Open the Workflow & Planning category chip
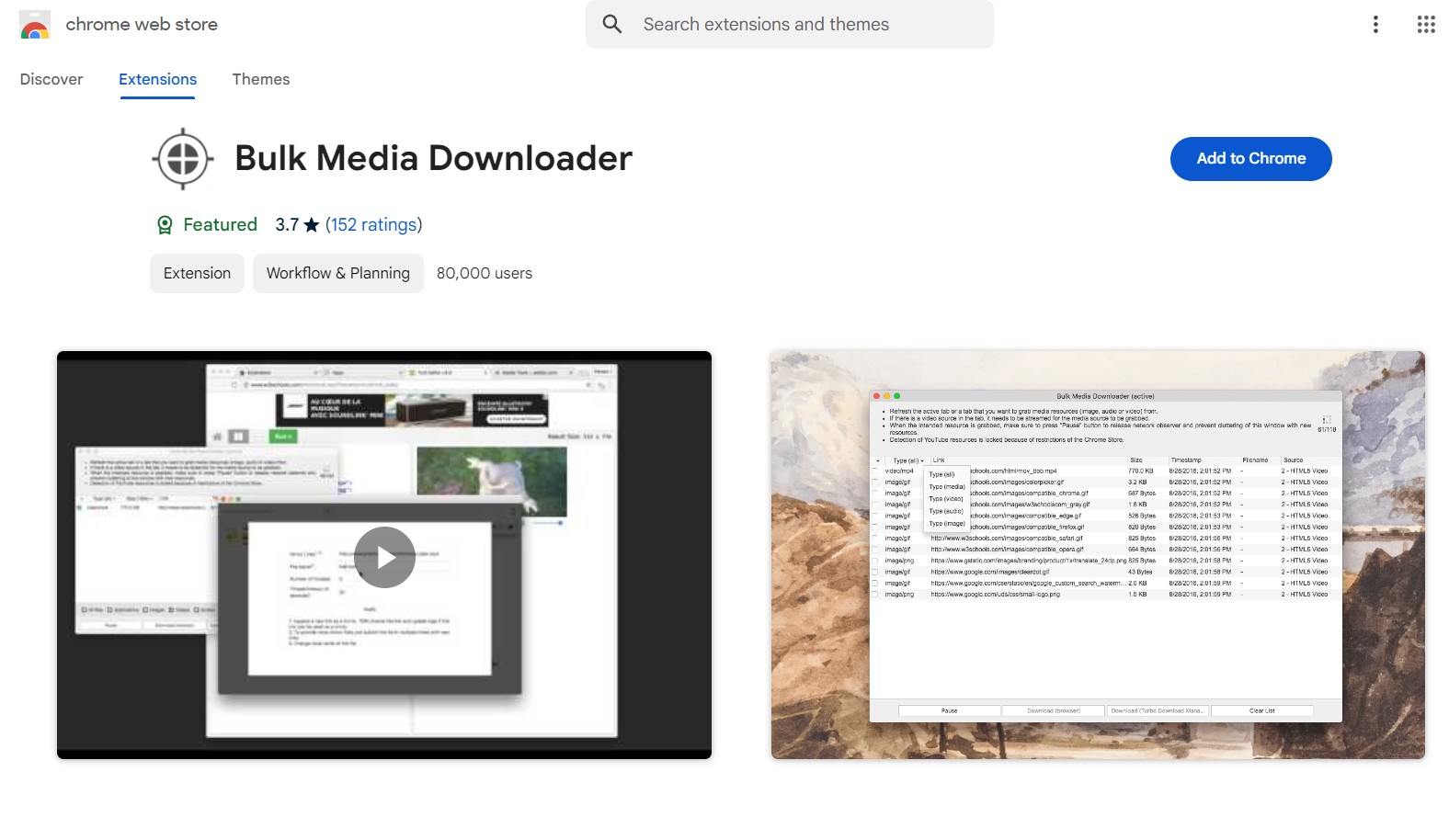1449x840 pixels. [337, 274]
